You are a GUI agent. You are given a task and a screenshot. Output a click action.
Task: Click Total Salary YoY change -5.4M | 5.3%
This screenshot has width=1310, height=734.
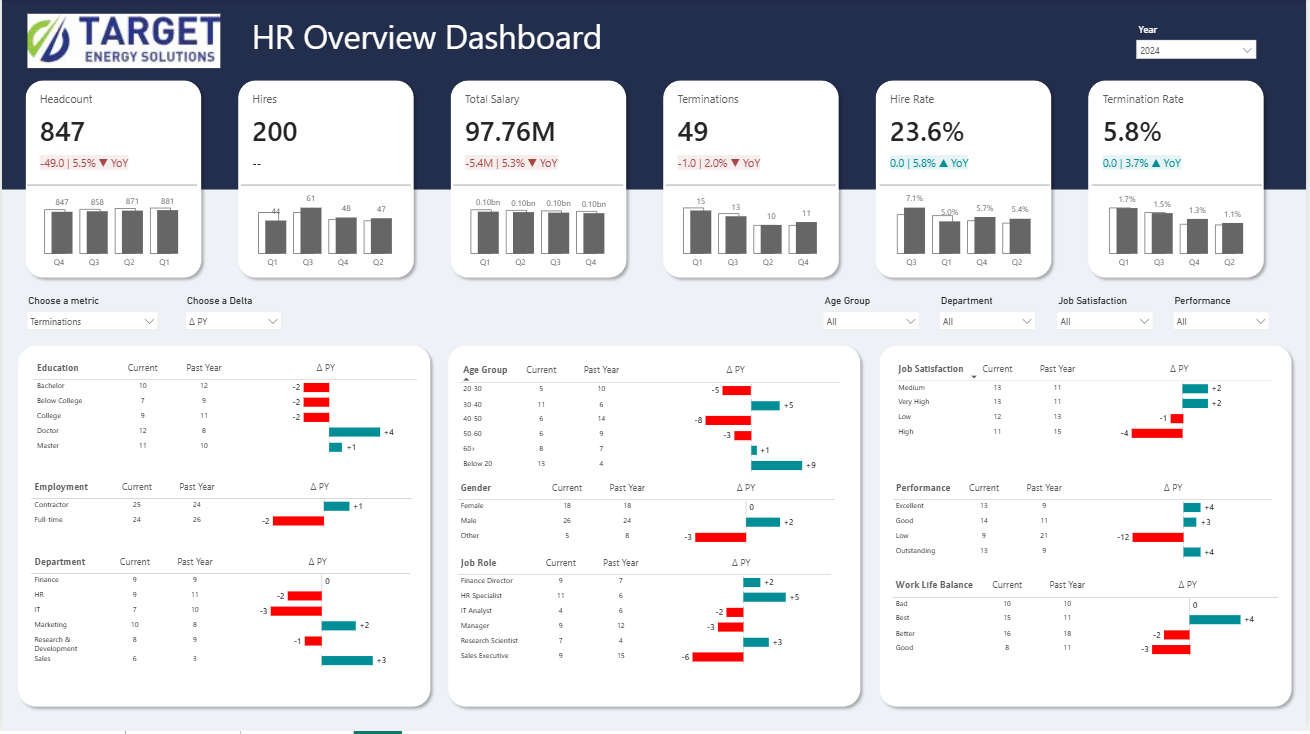(x=511, y=163)
